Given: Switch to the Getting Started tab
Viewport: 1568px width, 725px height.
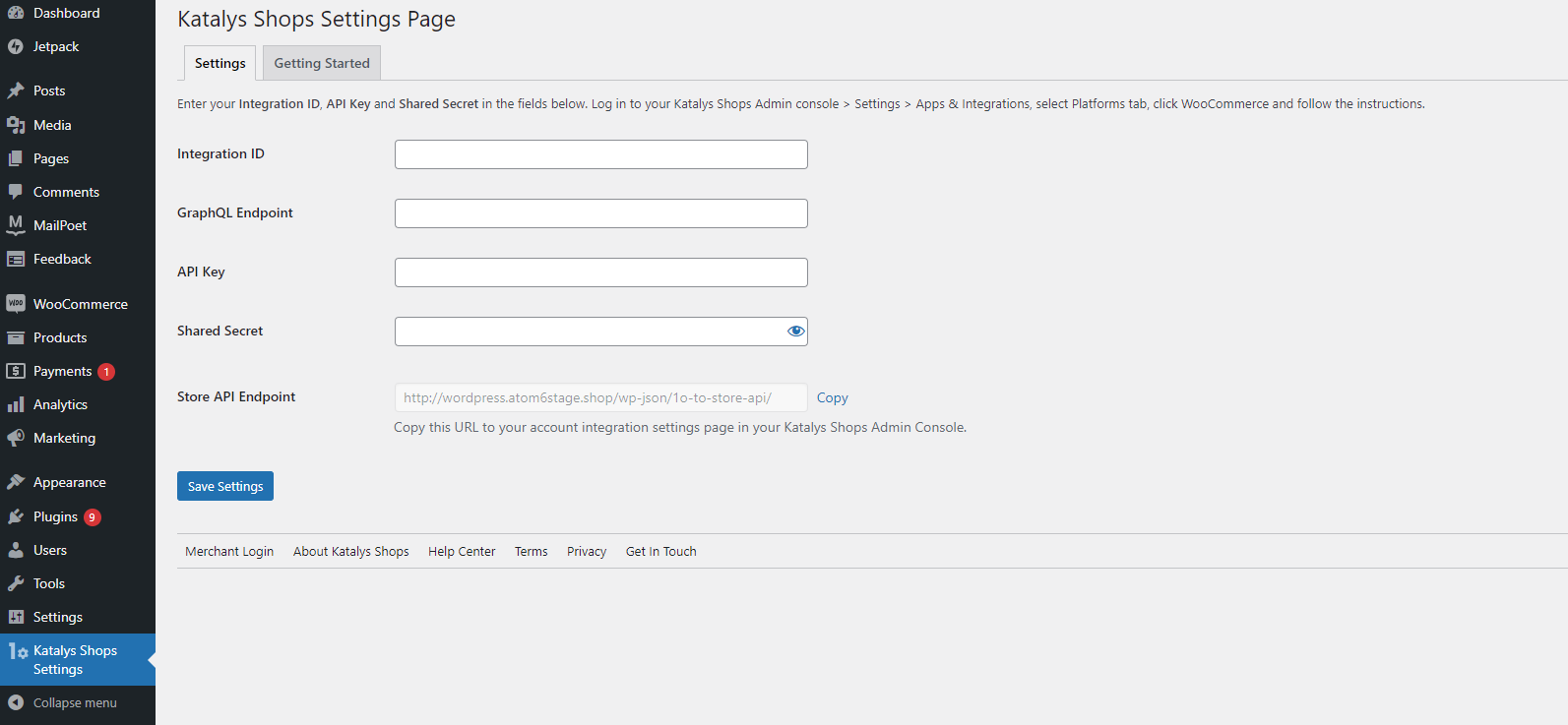Looking at the screenshot, I should (322, 63).
